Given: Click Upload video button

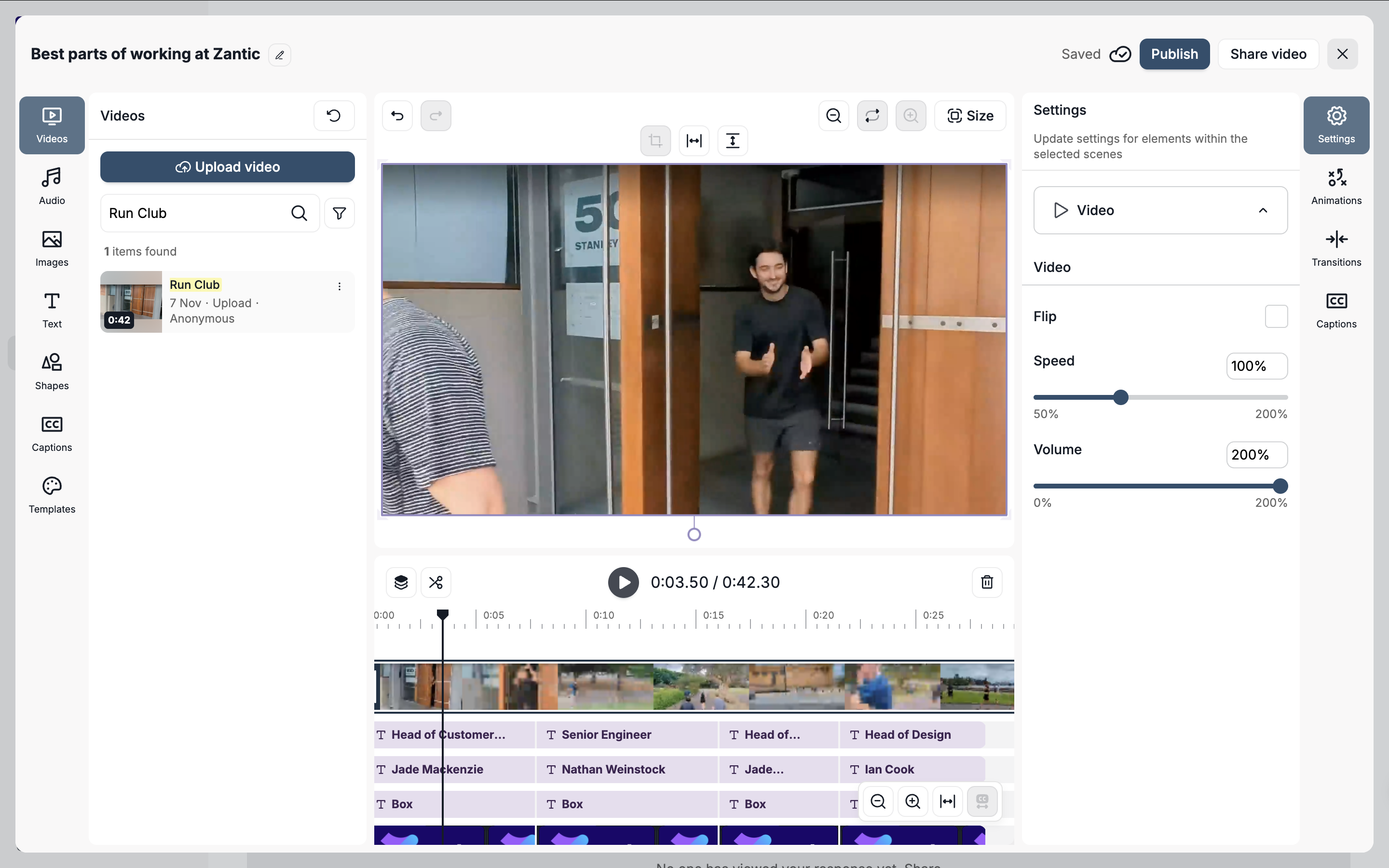Looking at the screenshot, I should tap(227, 167).
